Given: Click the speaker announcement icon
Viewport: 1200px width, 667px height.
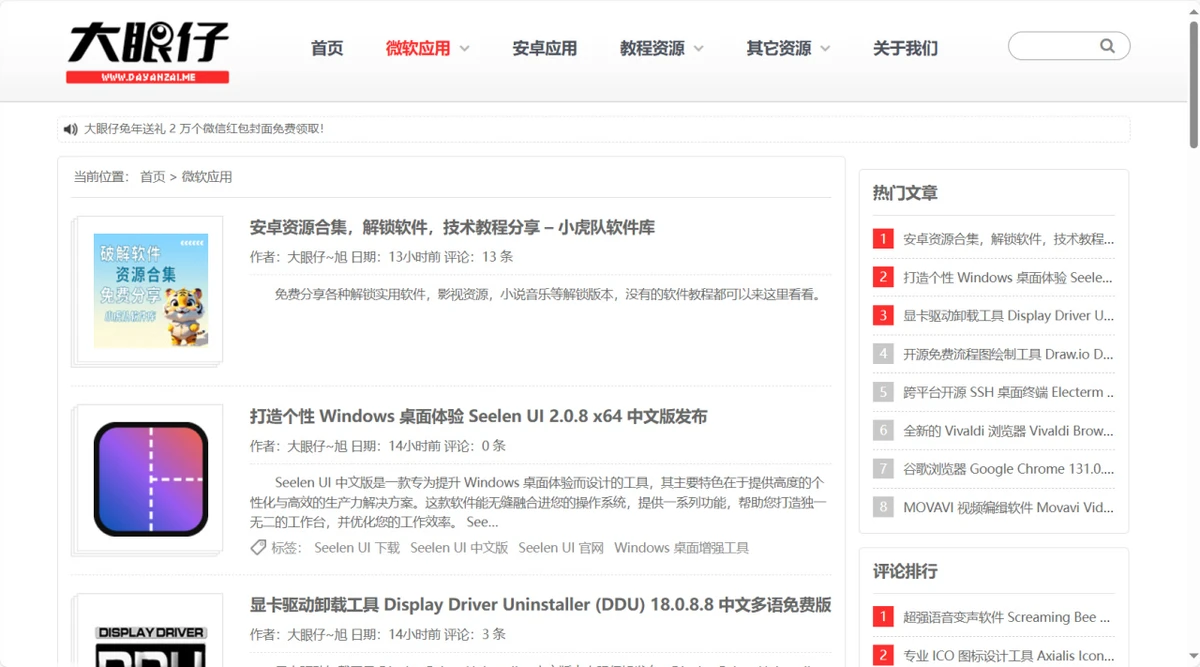Looking at the screenshot, I should [70, 129].
